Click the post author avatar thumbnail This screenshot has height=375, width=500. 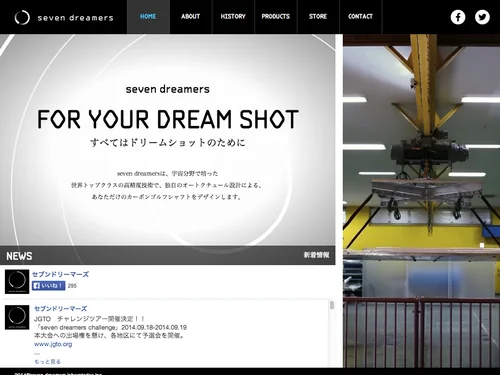[x=17, y=317]
